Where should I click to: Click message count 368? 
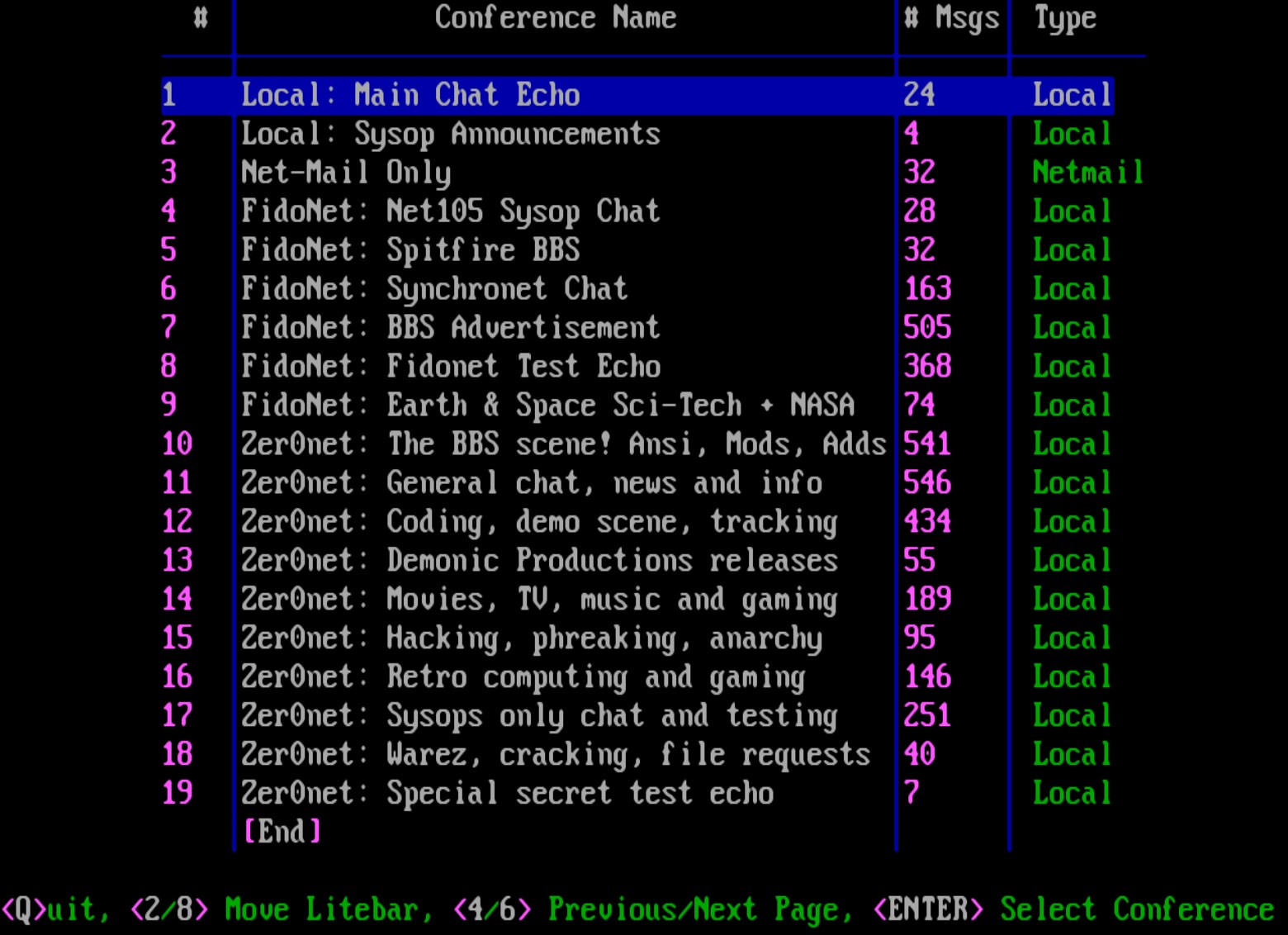pos(927,367)
